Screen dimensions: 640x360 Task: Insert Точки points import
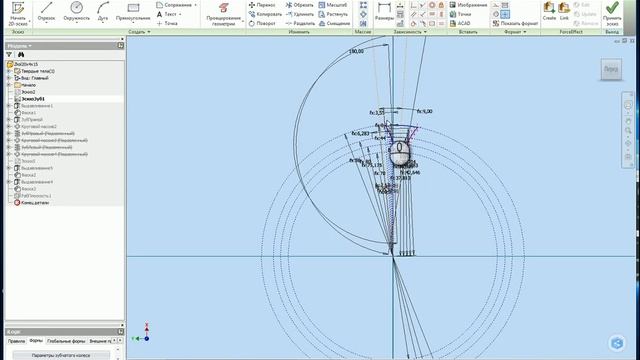pyautogui.click(x=460, y=14)
